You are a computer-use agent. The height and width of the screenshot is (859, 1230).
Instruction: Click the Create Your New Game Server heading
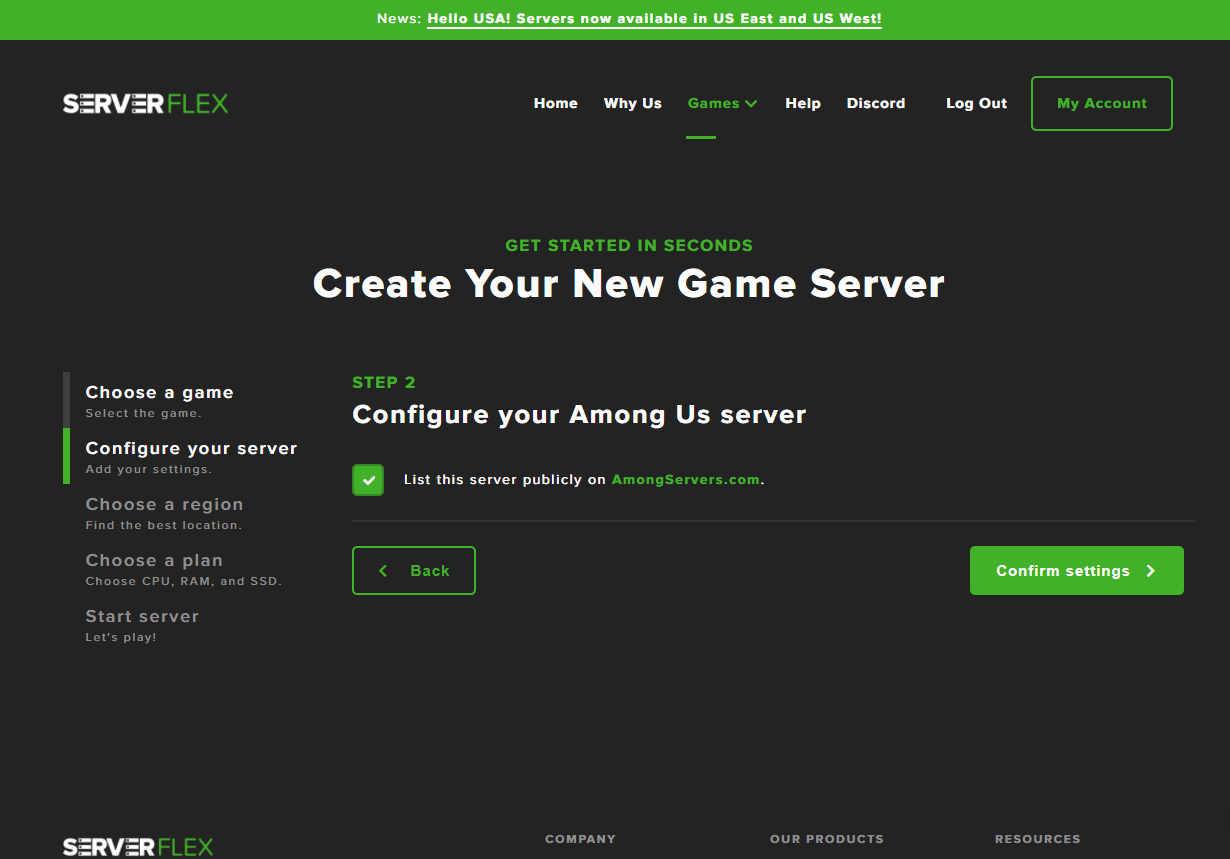coord(629,284)
